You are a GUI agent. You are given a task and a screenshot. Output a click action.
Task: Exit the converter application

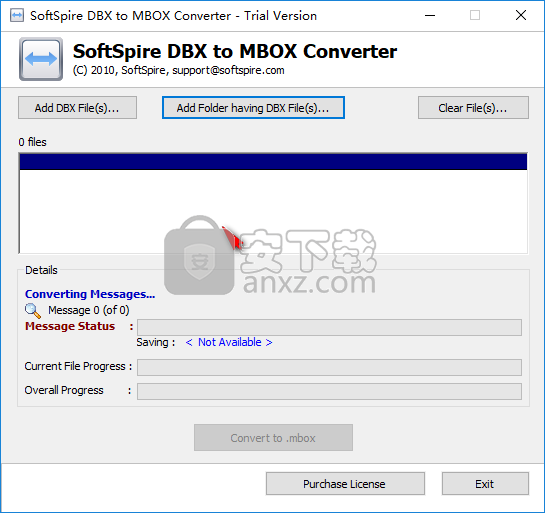click(485, 483)
